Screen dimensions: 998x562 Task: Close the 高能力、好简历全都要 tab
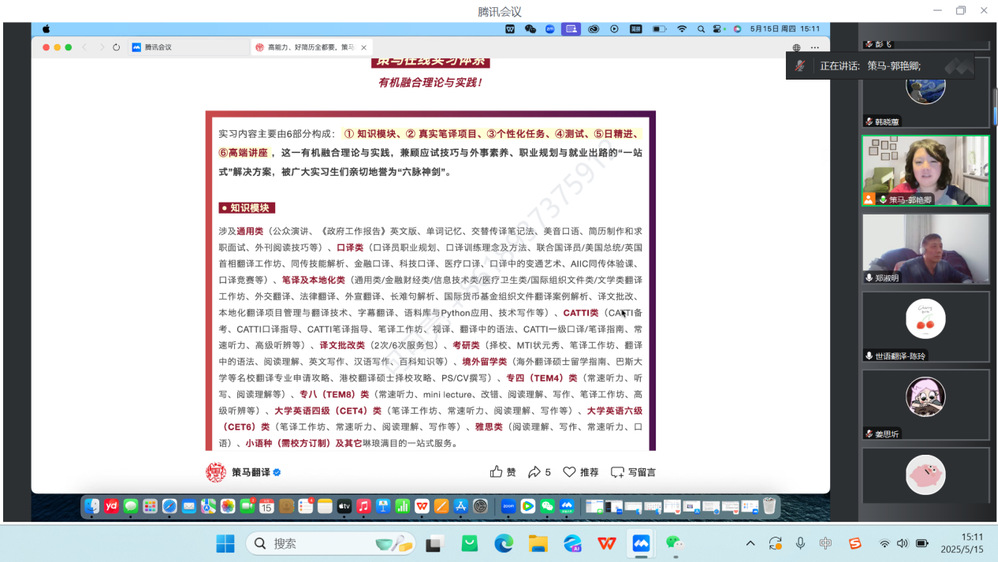pos(363,47)
